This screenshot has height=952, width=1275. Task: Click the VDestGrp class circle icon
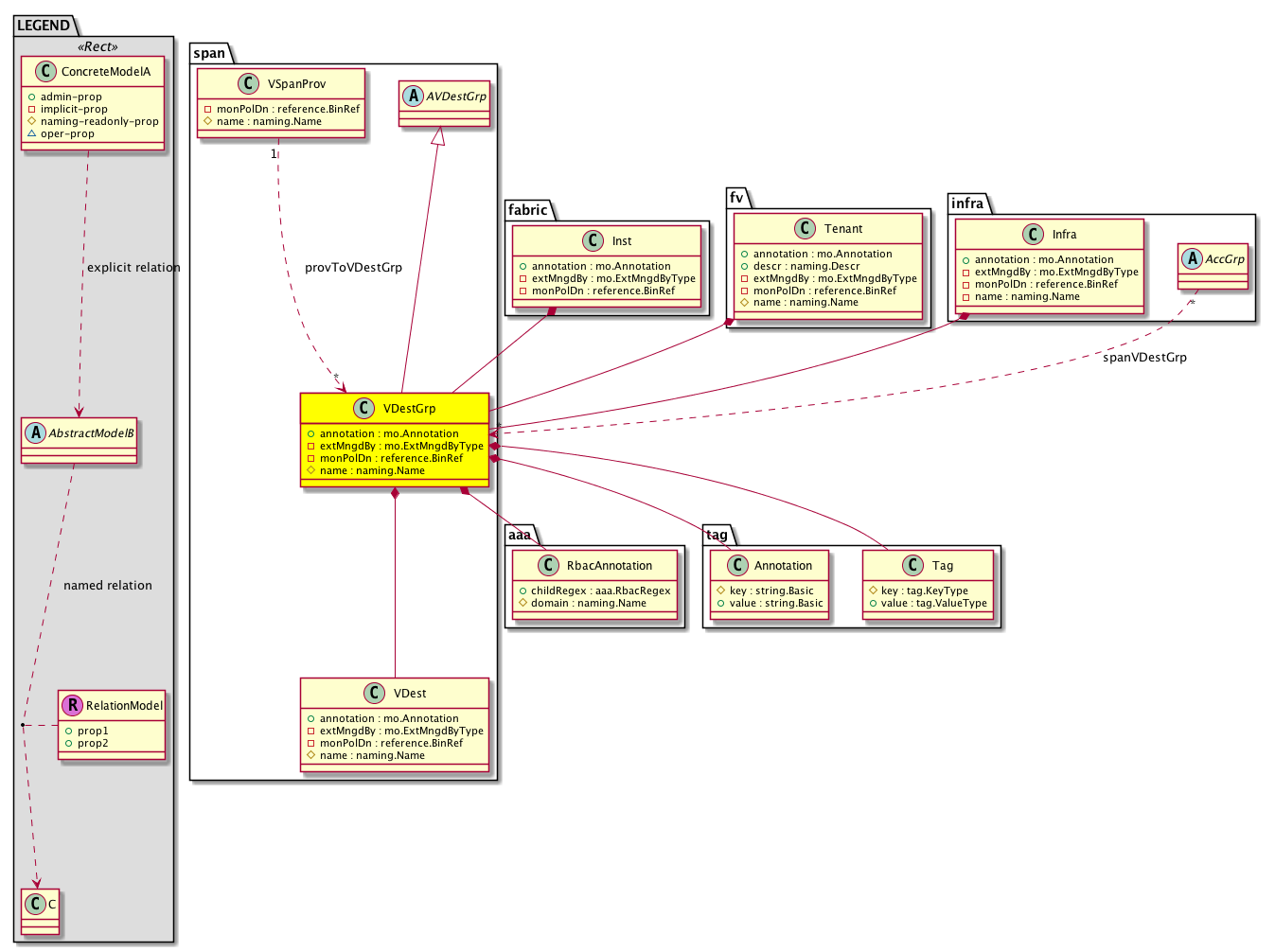click(x=363, y=409)
